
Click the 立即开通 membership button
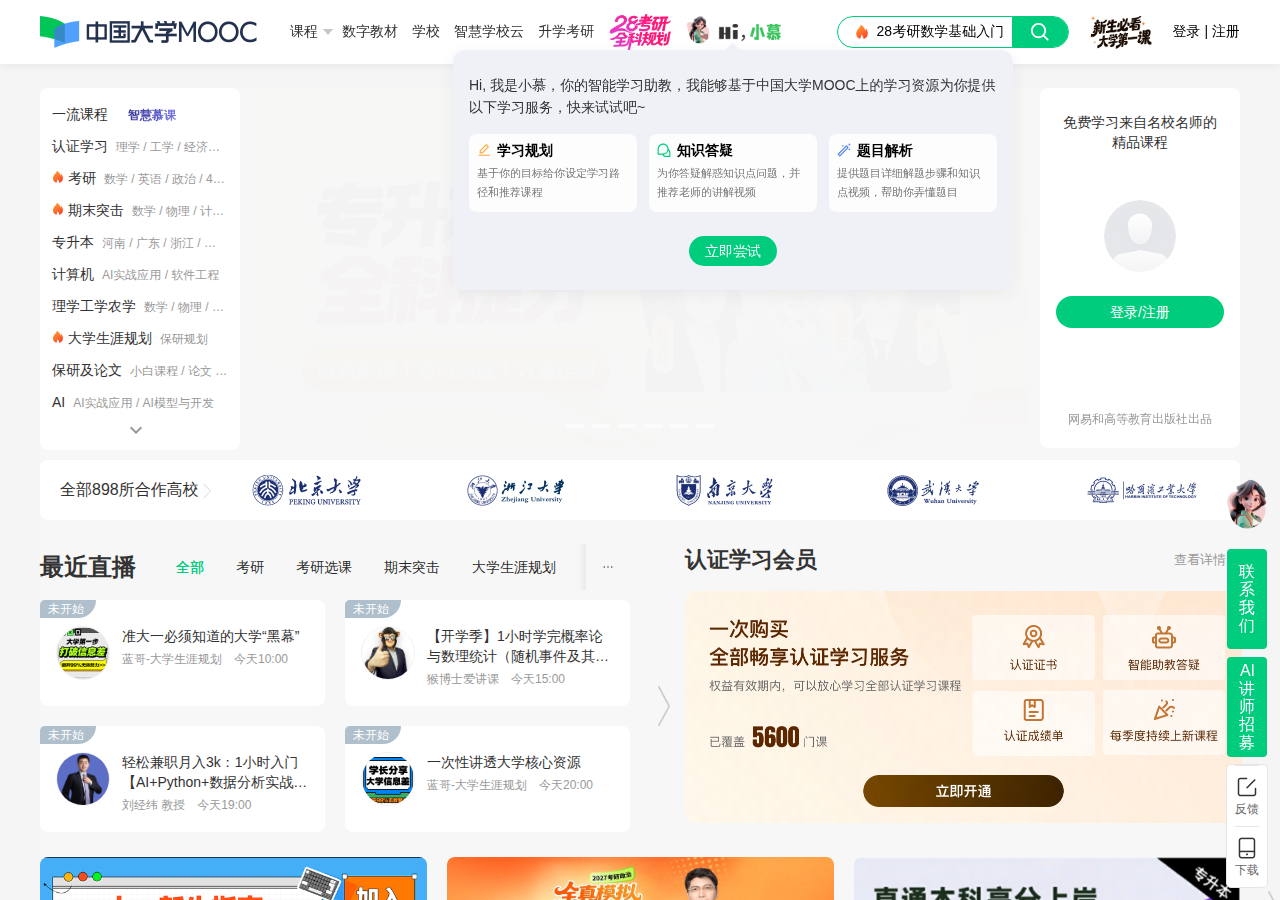tap(963, 791)
